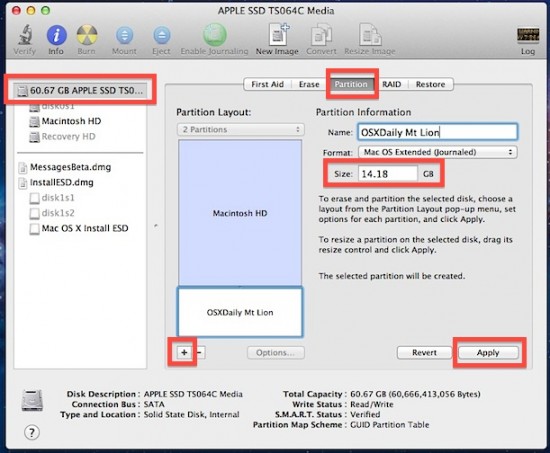Click the Eject toolbar icon

162,35
